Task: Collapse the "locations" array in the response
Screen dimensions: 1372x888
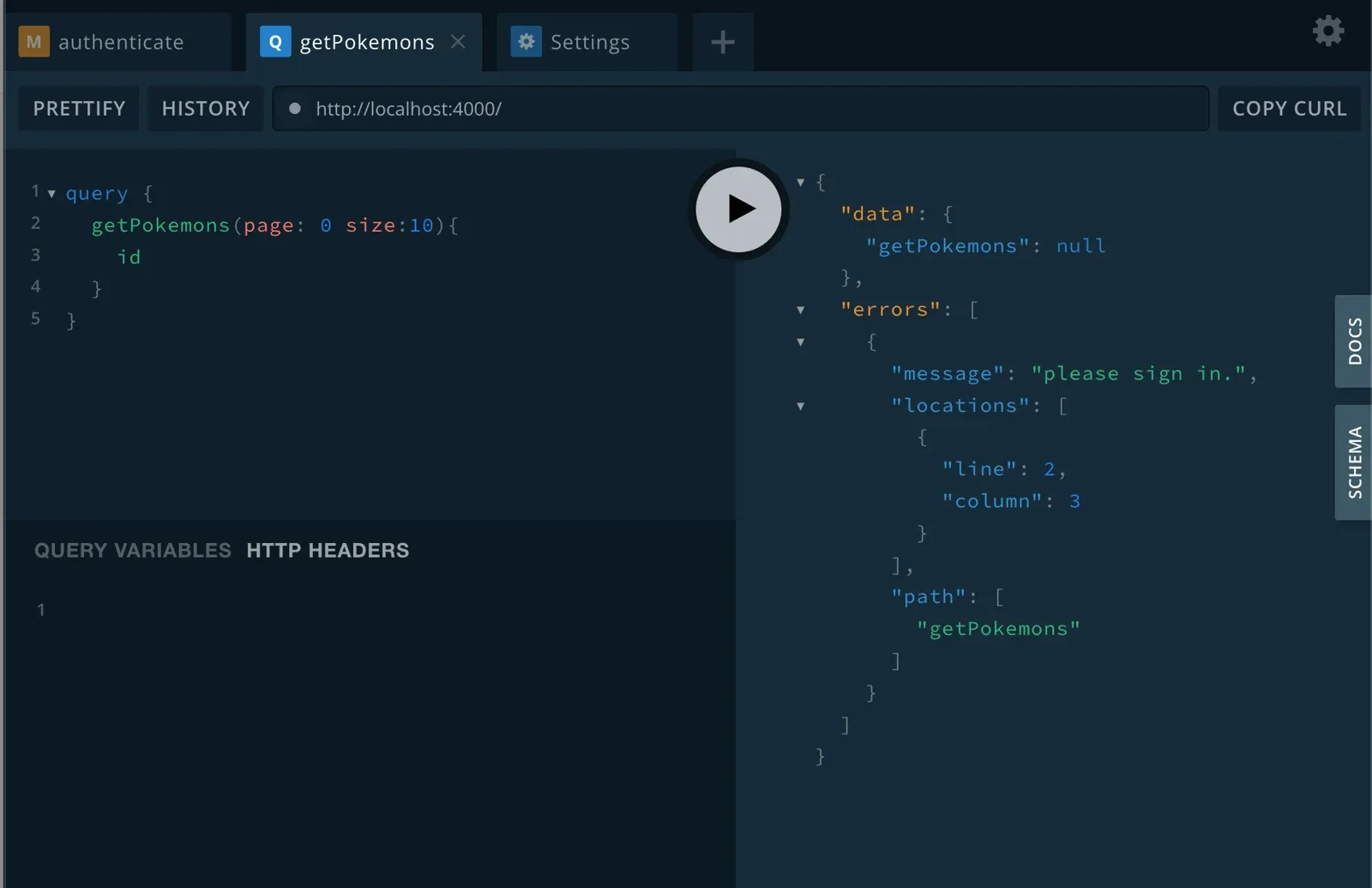Action: (x=800, y=406)
